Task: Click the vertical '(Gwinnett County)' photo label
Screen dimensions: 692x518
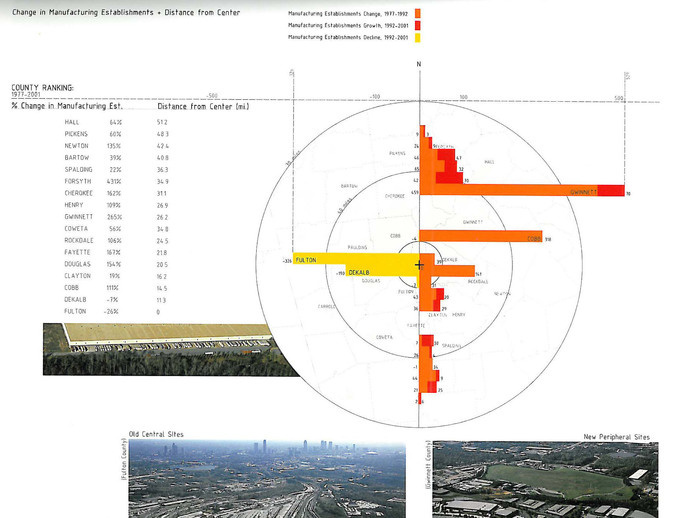Action: pyautogui.click(x=428, y=465)
